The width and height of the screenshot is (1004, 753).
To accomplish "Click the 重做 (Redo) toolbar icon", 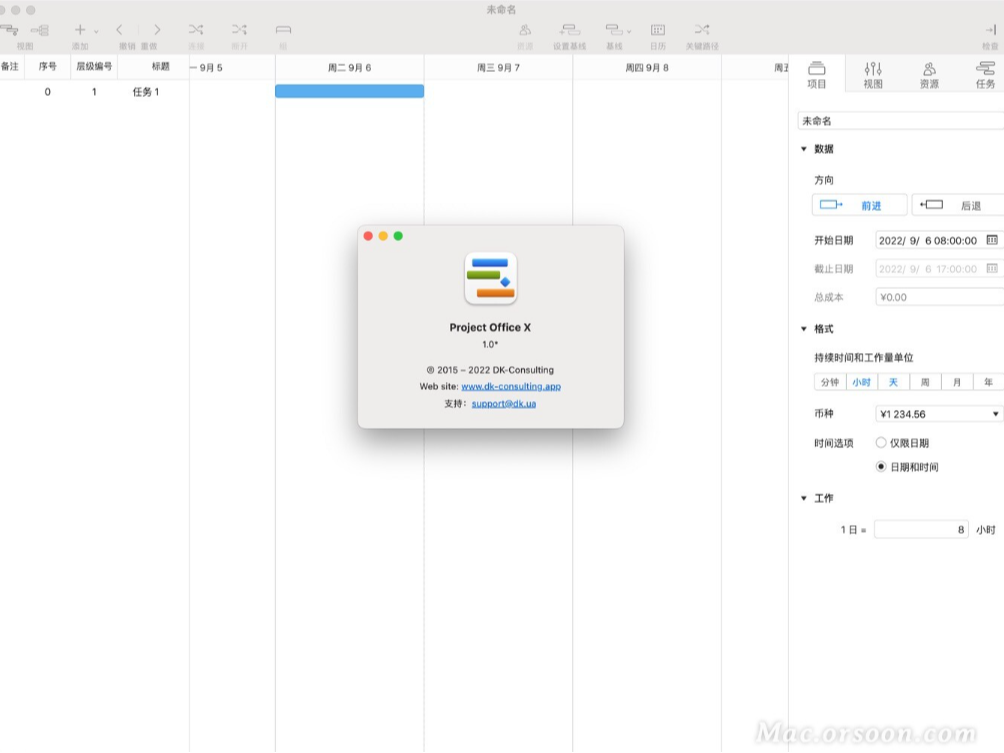I will (156, 30).
